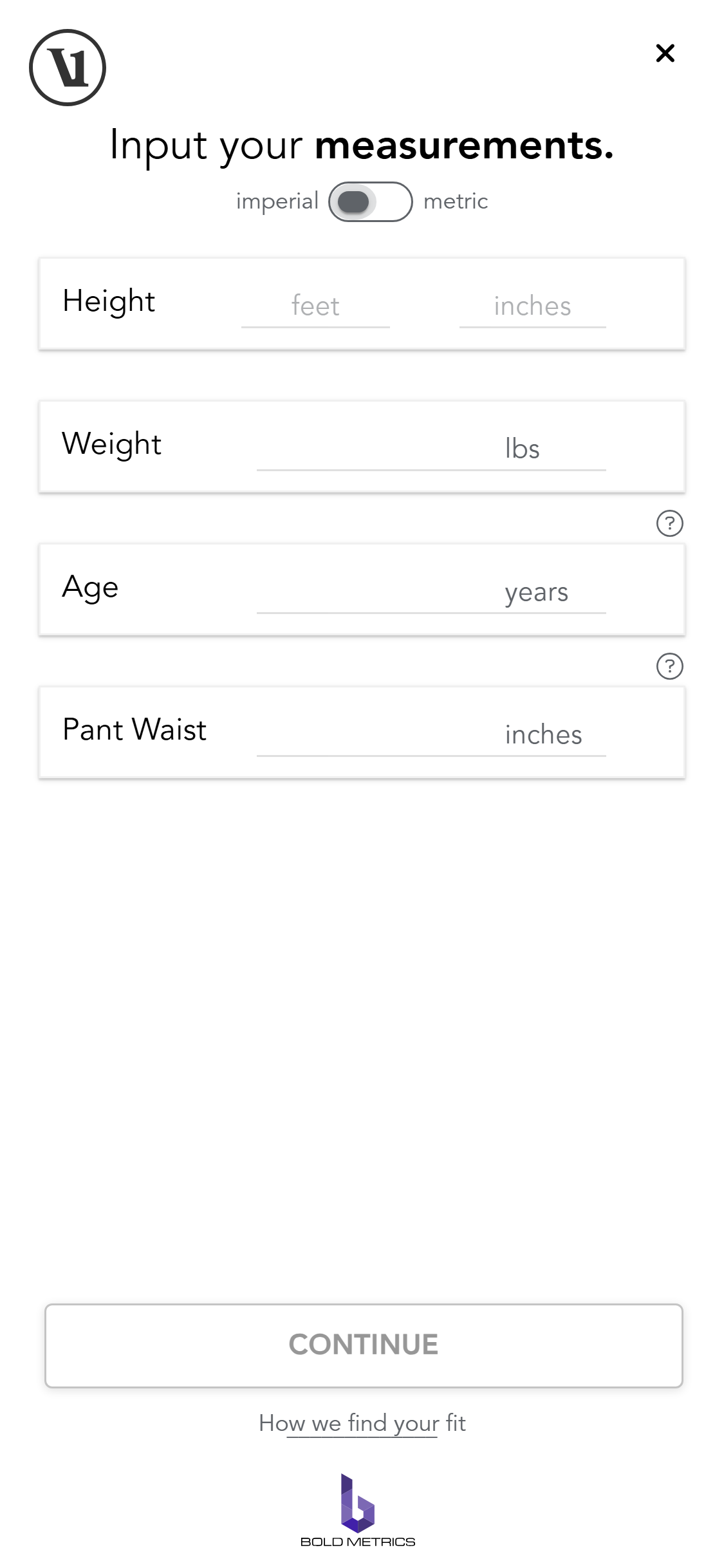
Task: Open the How we find your fit link
Action: (362, 1423)
